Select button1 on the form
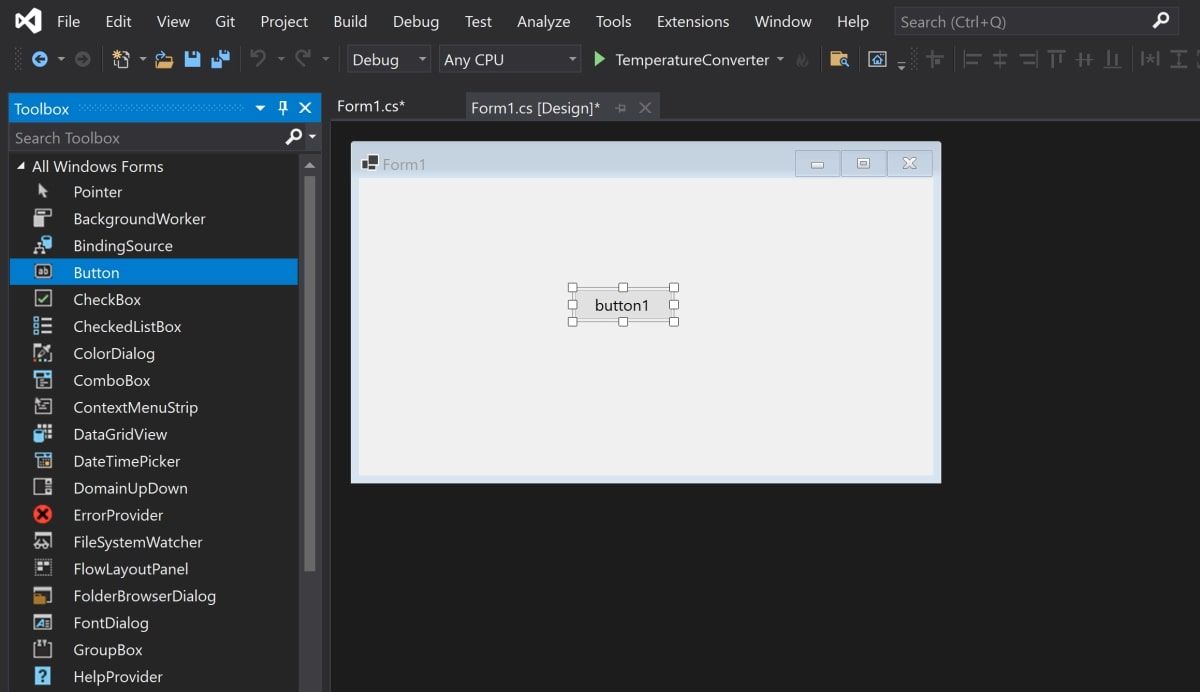This screenshot has width=1200, height=692. pos(622,305)
